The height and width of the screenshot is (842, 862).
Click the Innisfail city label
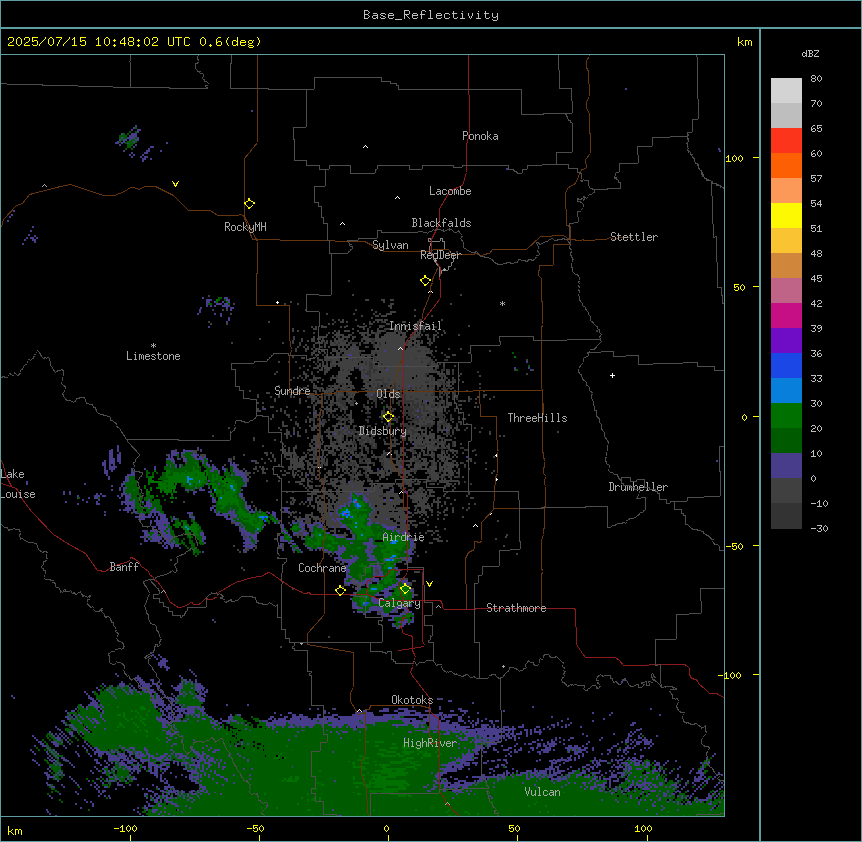tap(415, 326)
